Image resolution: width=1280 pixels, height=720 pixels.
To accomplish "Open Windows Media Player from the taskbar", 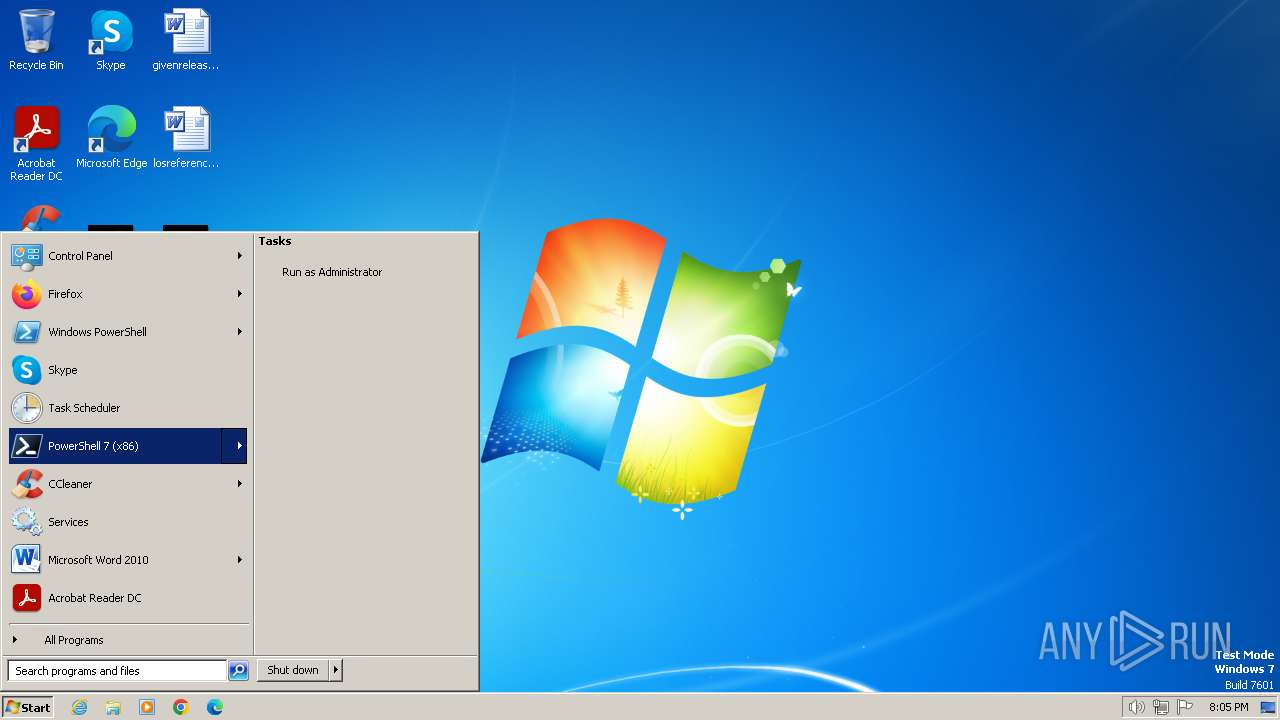I will pyautogui.click(x=147, y=707).
